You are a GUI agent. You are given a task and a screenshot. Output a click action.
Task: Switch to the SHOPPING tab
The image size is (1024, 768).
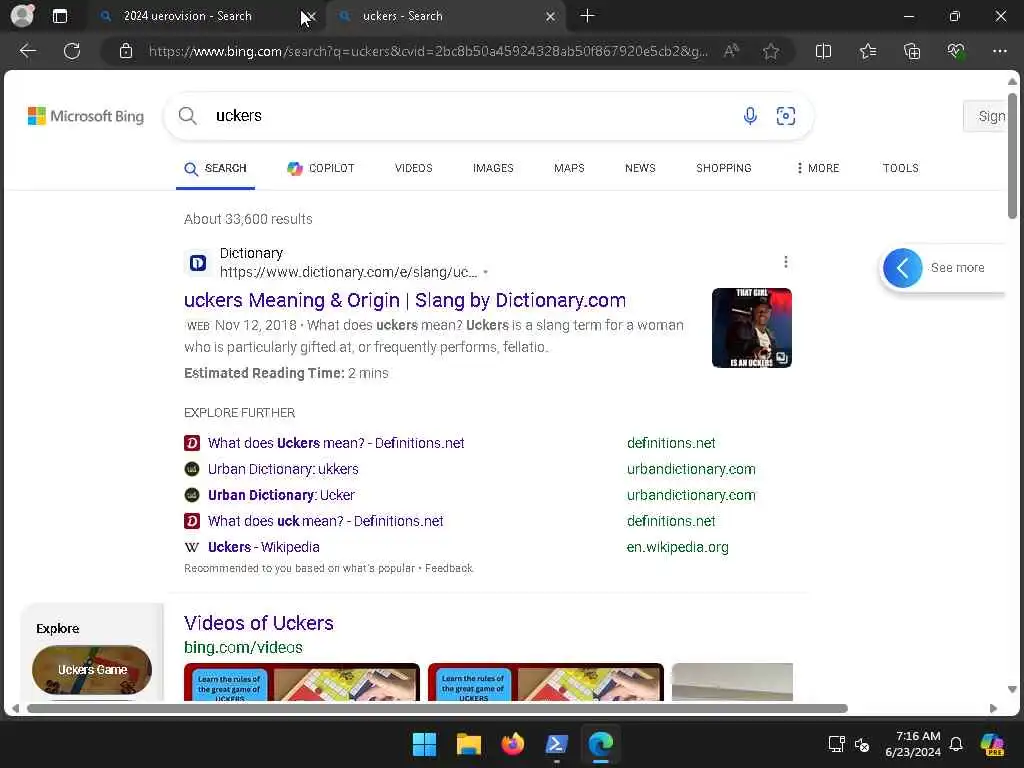tap(724, 168)
